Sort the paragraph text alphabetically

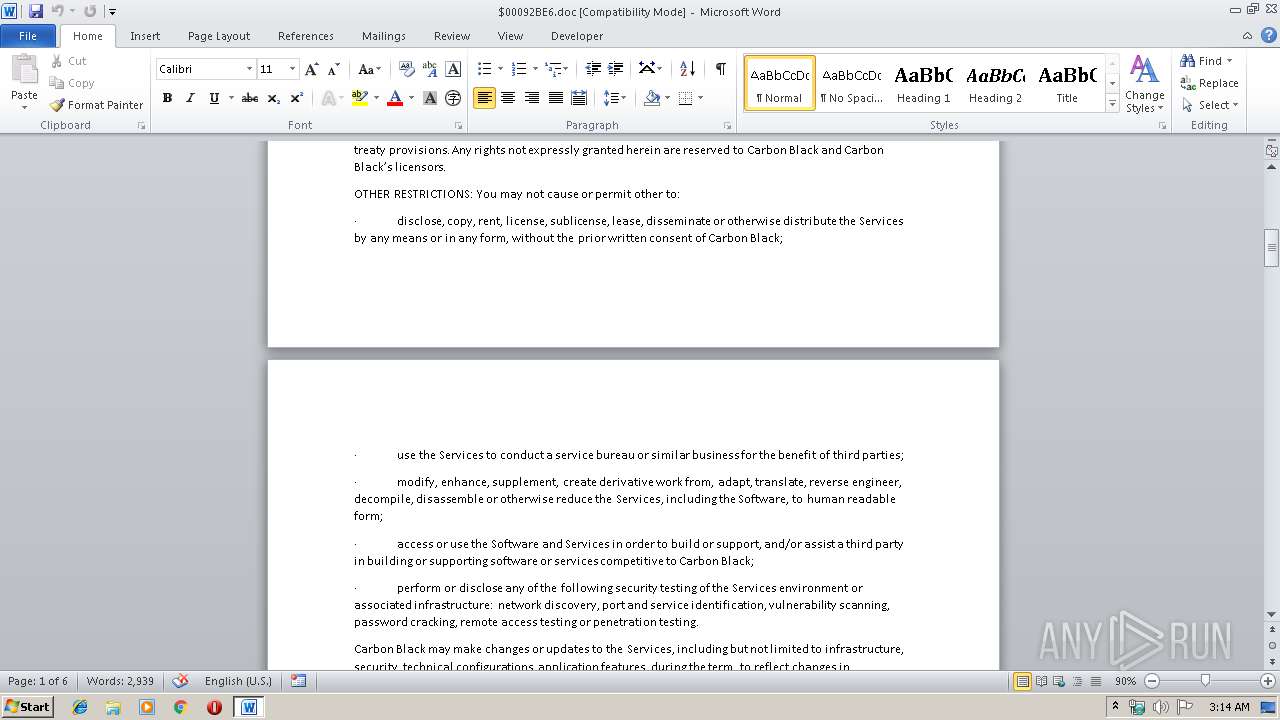(x=687, y=69)
